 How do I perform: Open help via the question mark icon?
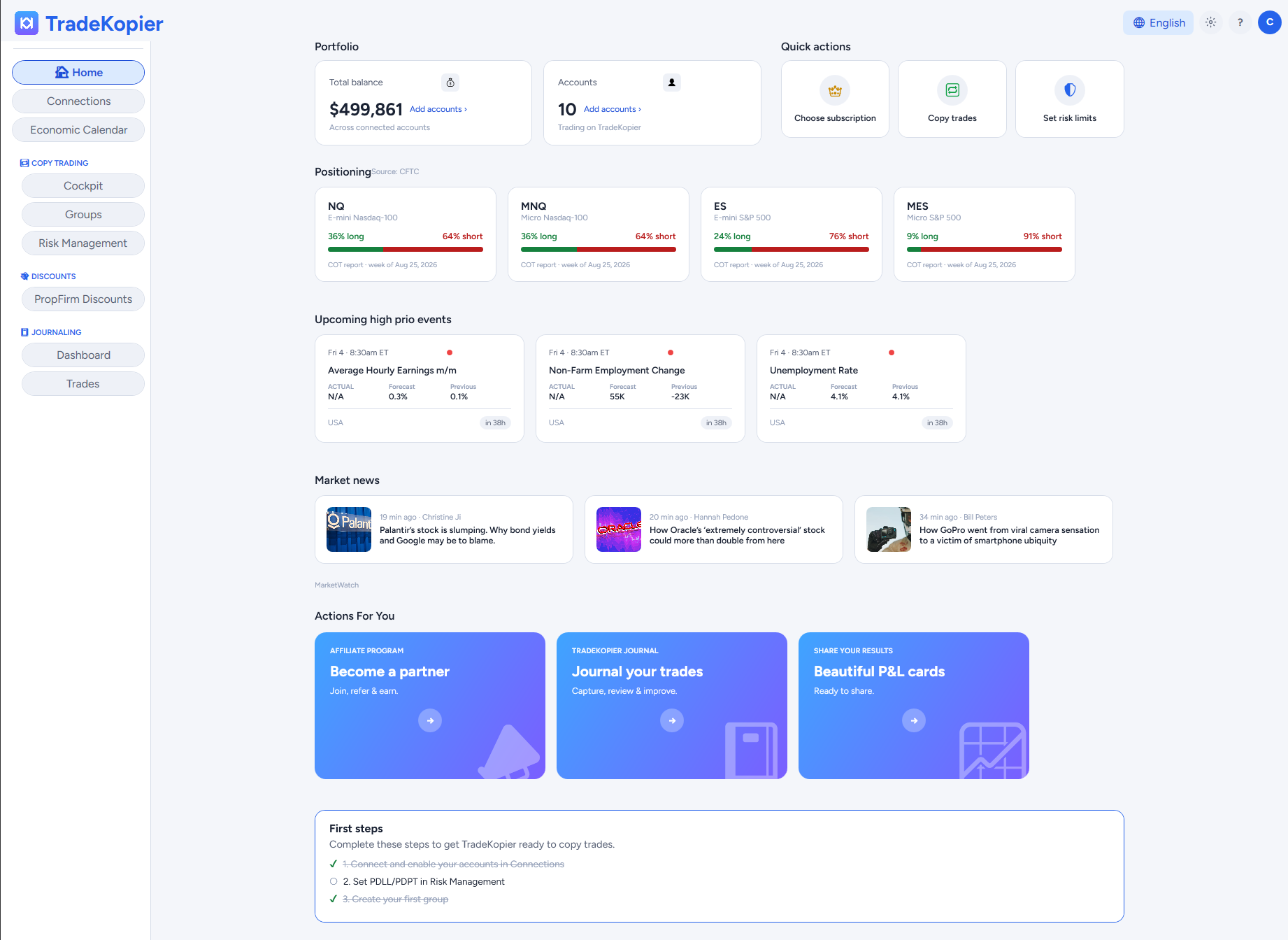click(1240, 22)
